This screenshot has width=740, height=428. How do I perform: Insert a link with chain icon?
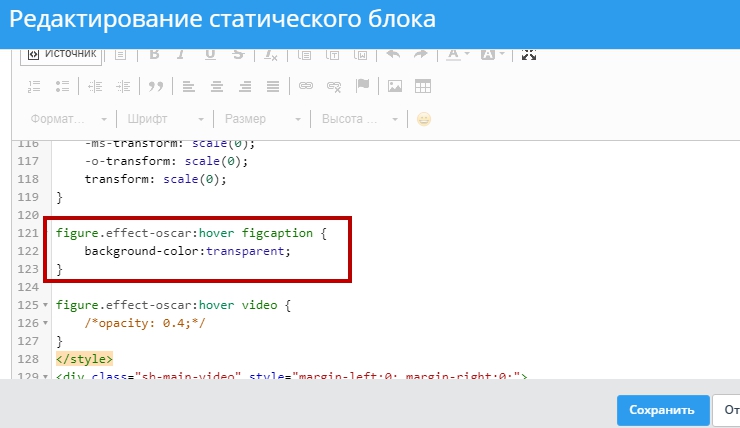tap(307, 86)
